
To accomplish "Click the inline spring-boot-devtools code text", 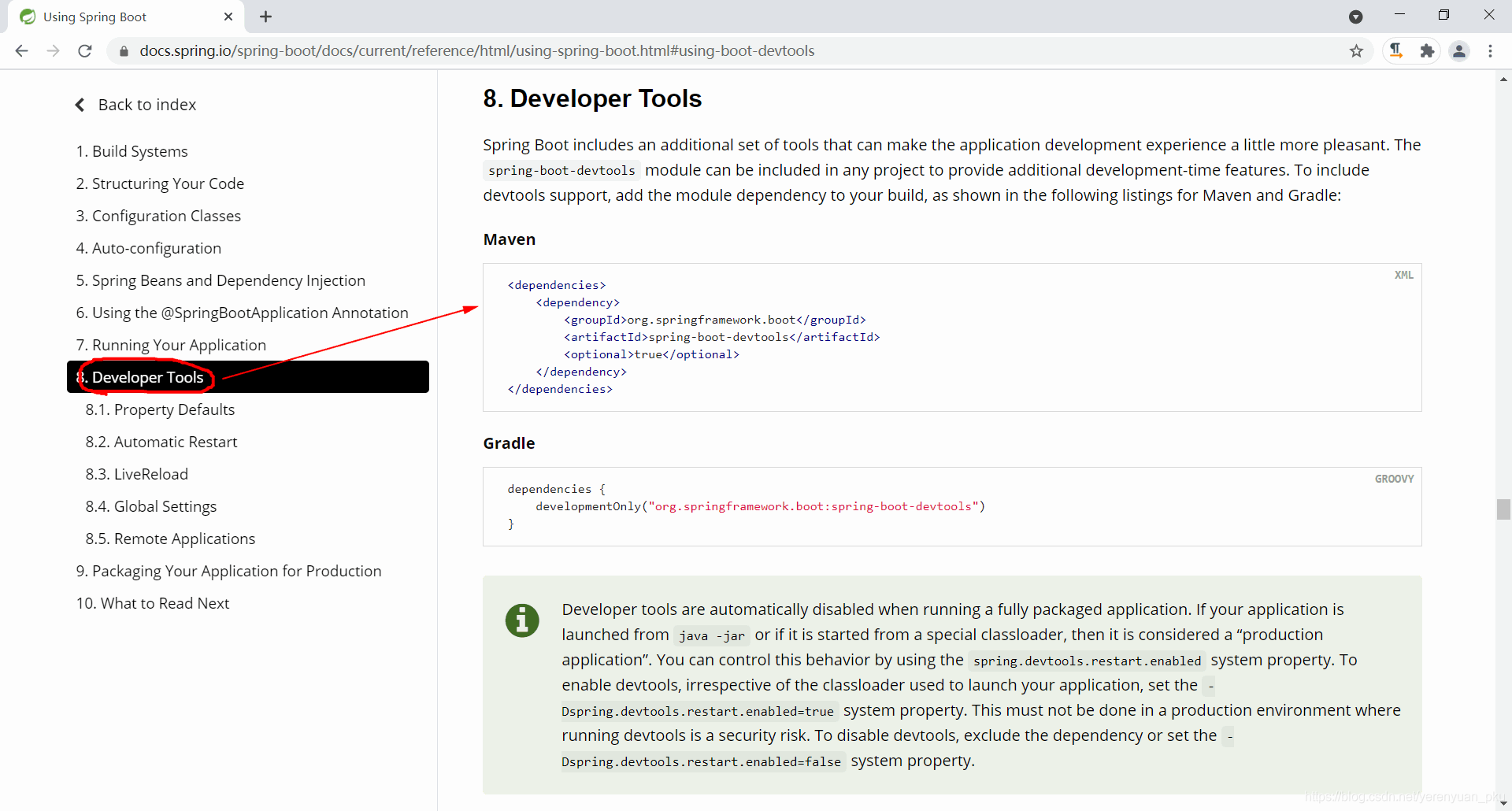I will 561,171.
